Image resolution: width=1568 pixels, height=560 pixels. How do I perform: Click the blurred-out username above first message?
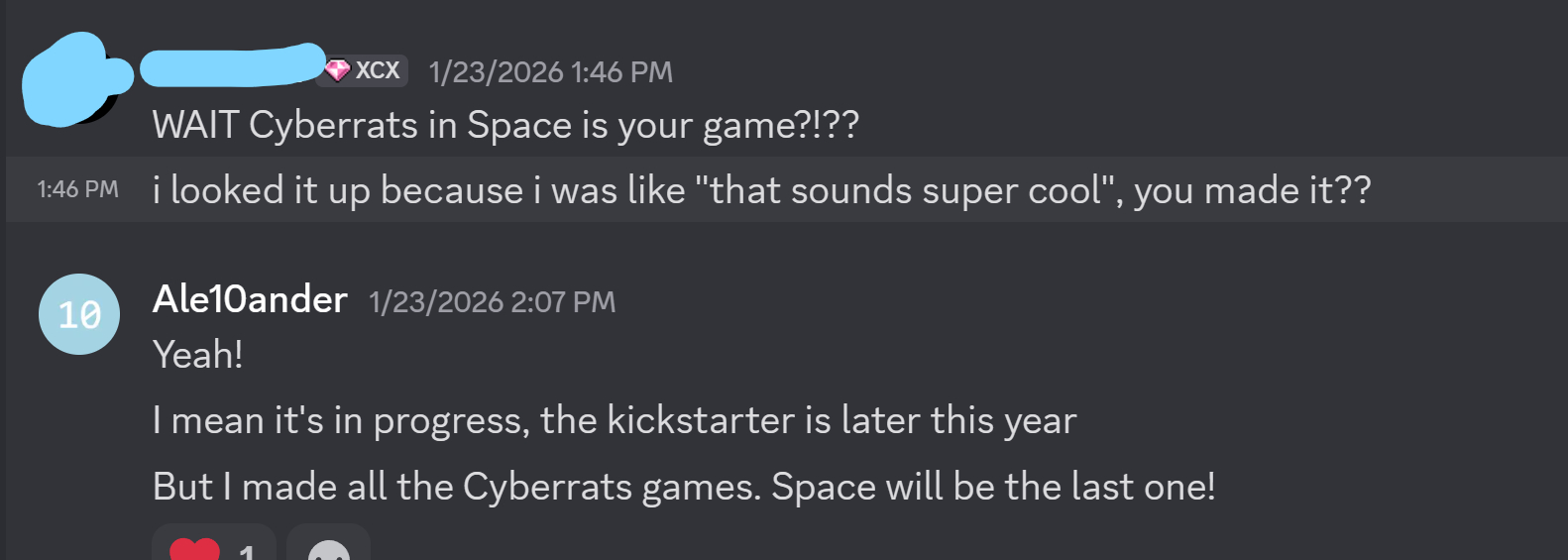coord(232,66)
